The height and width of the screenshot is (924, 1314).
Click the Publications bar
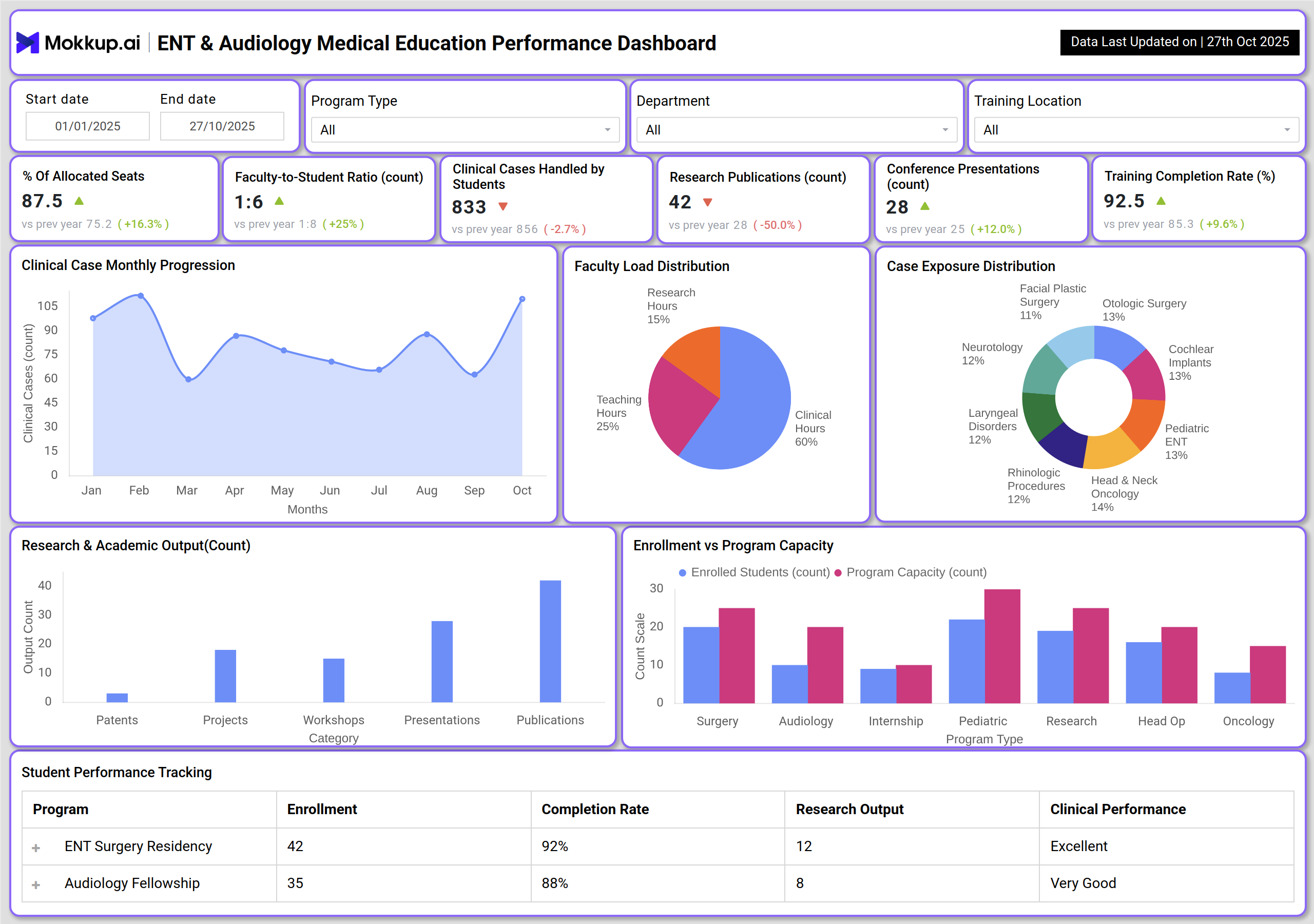pyautogui.click(x=550, y=641)
